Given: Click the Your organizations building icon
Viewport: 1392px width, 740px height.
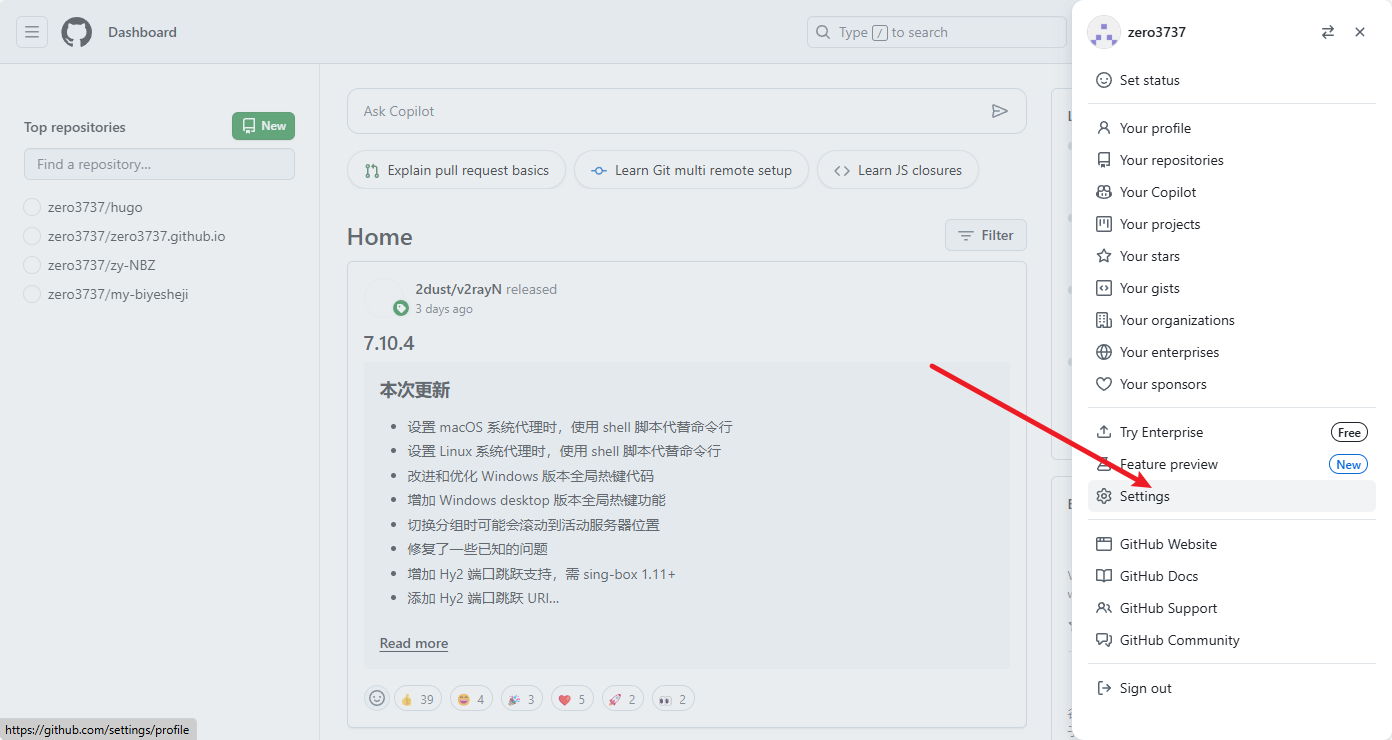Looking at the screenshot, I should [1104, 320].
